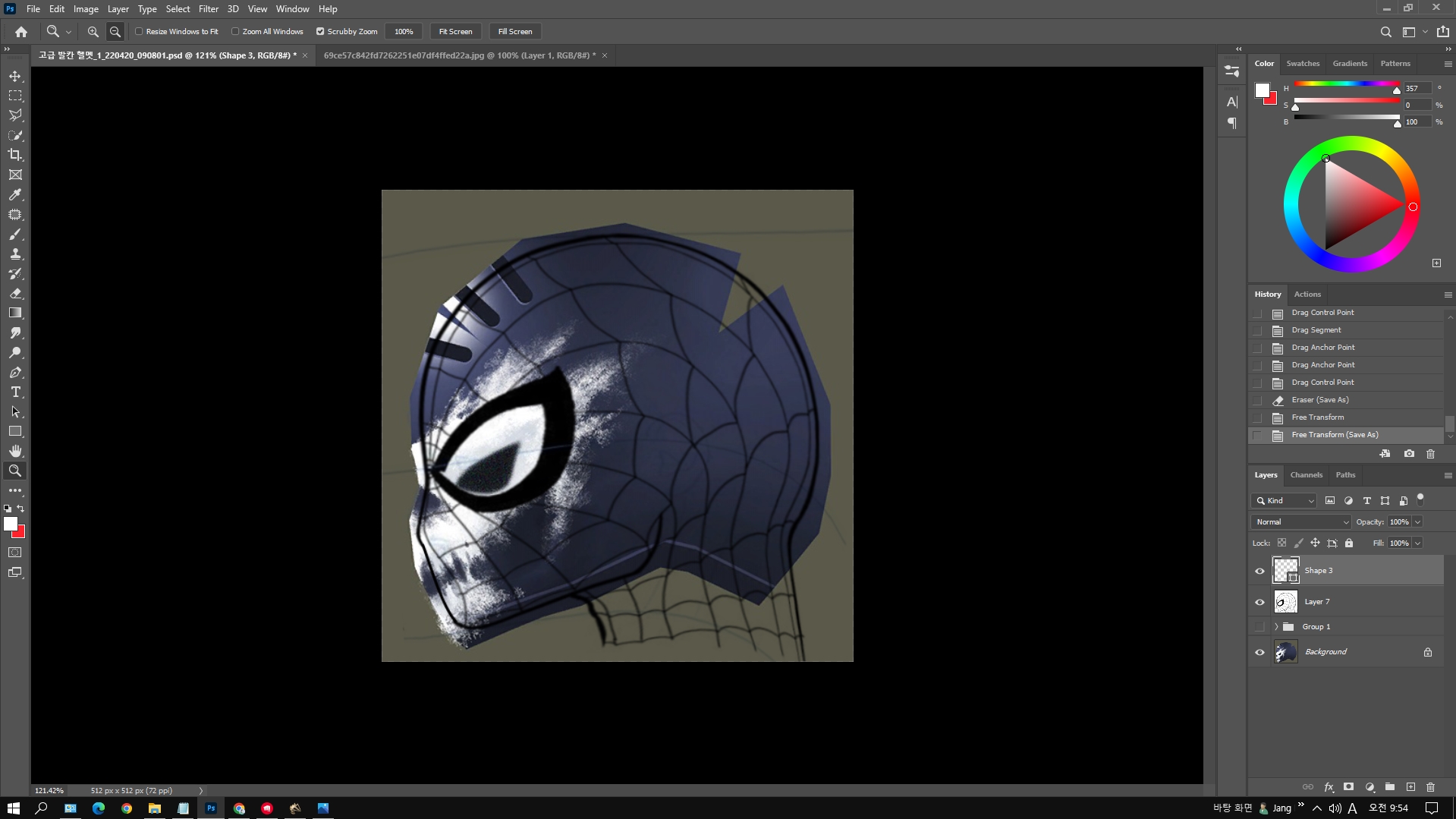Viewport: 1456px width, 819px height.
Task: Click the Fit Screen button
Action: (455, 32)
